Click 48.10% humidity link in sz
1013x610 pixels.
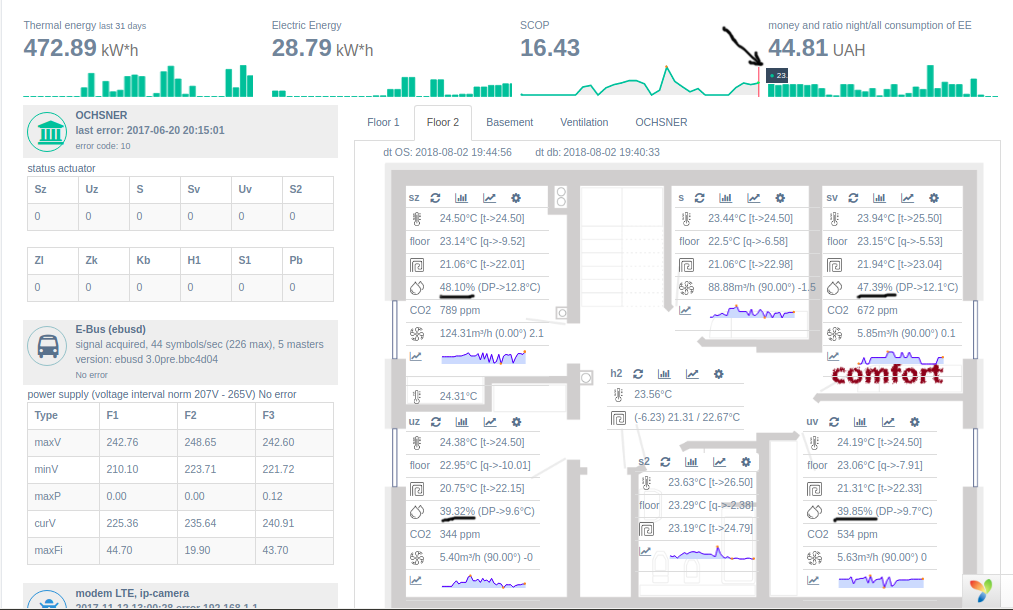click(x=457, y=287)
